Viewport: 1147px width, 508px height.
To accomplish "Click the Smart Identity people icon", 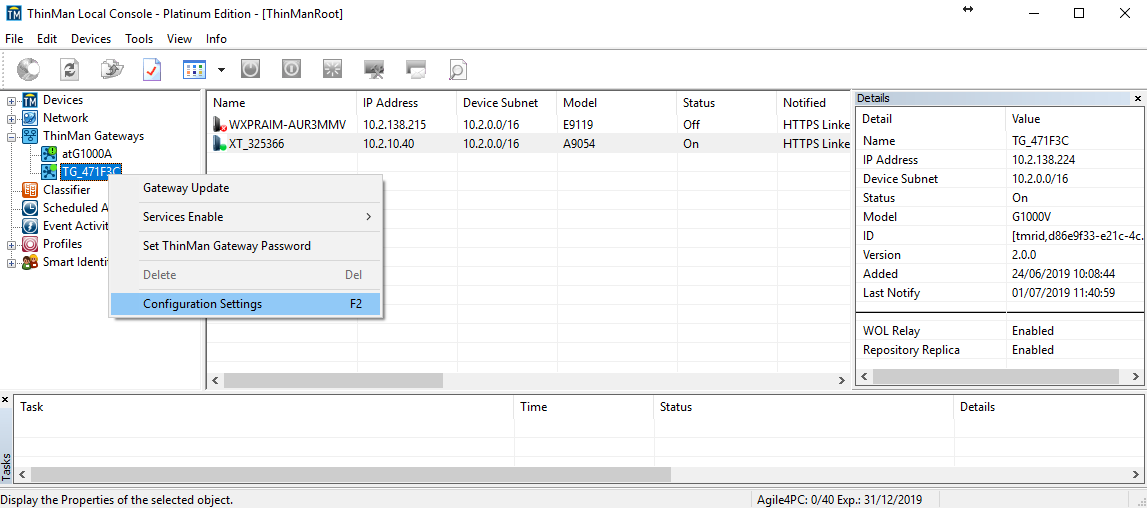I will point(30,262).
